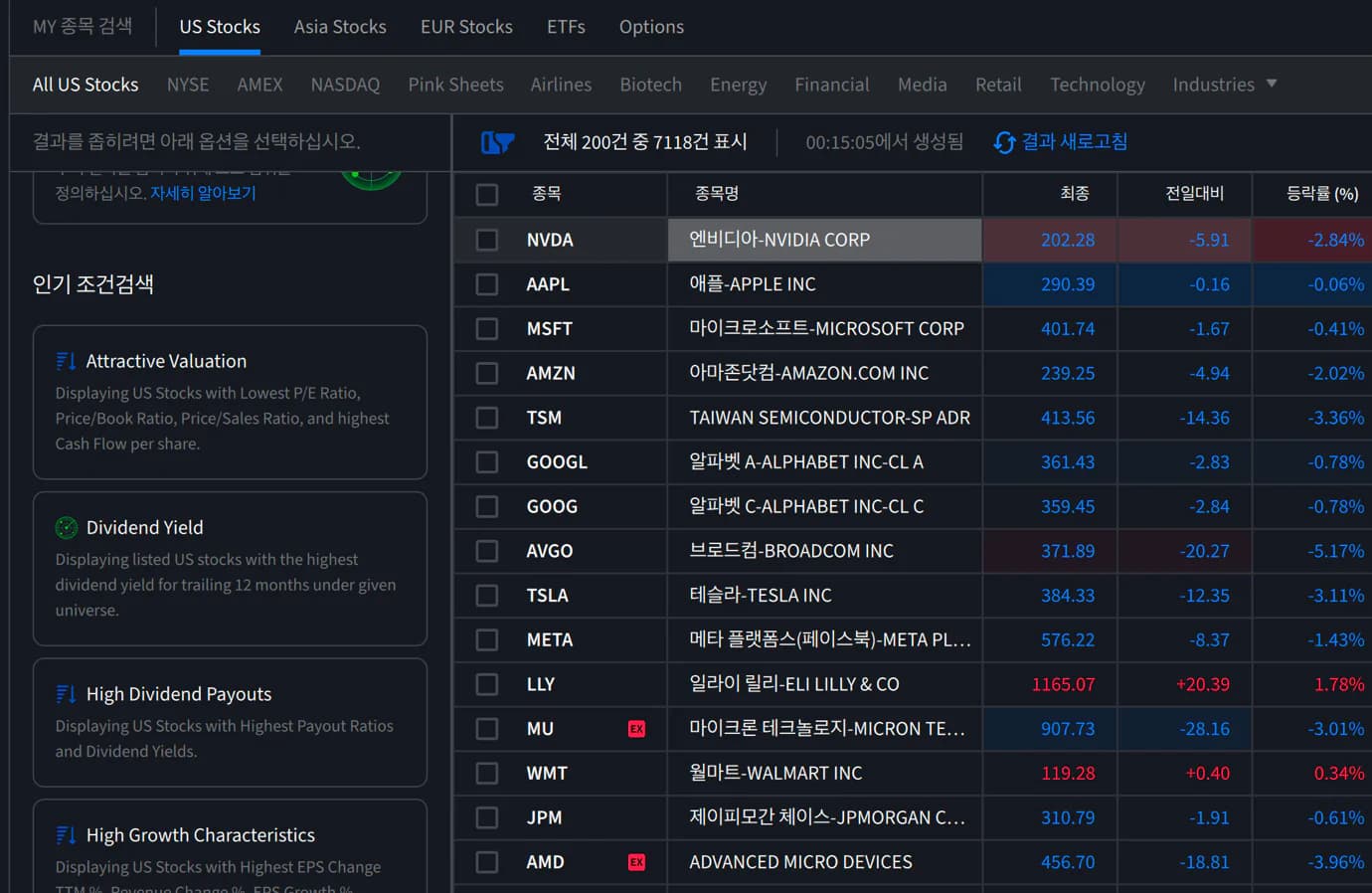This screenshot has height=893, width=1372.
Task: Select the All US Stocks filter
Action: [x=86, y=85]
